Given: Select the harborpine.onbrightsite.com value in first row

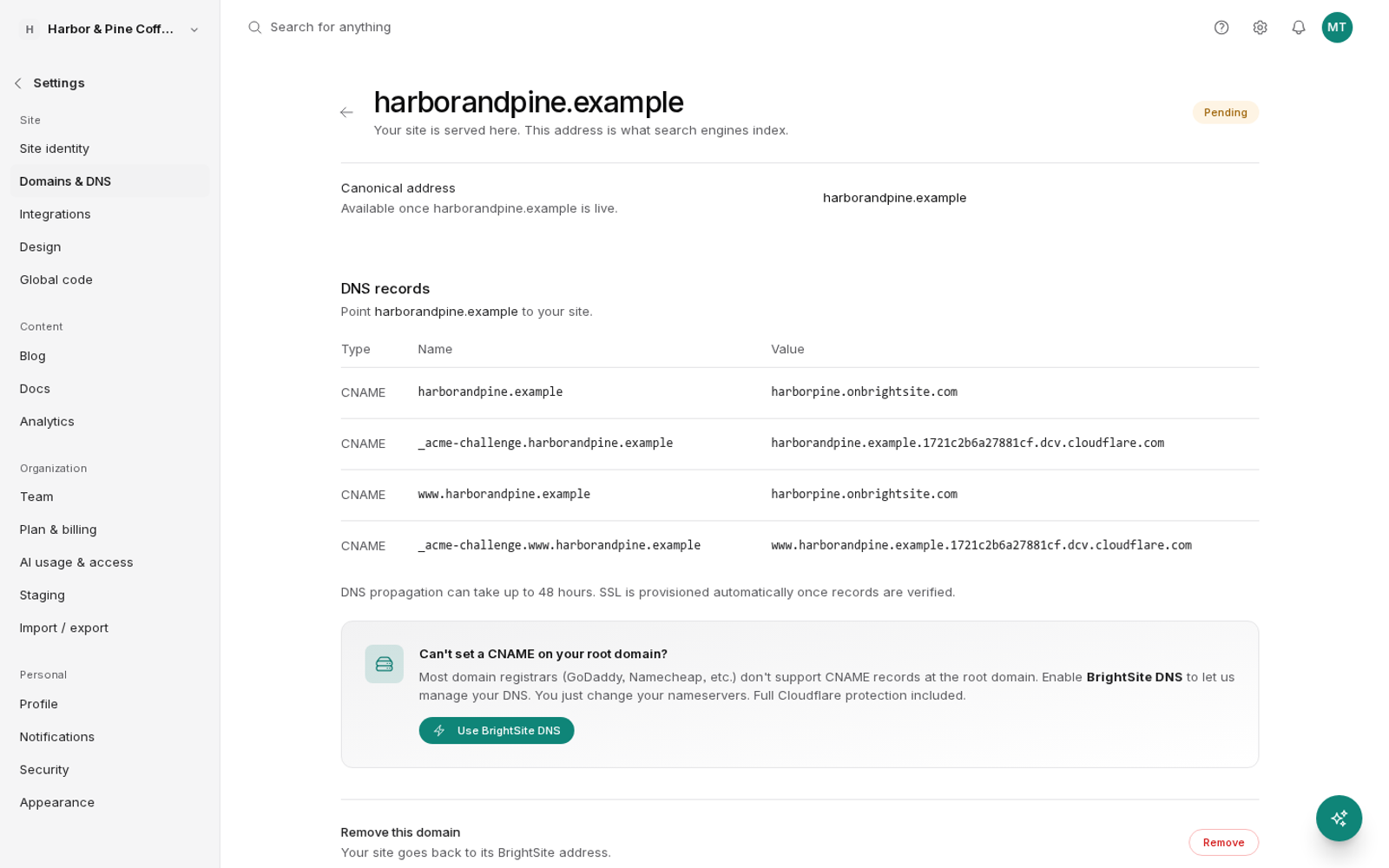Looking at the screenshot, I should pyautogui.click(x=864, y=392).
